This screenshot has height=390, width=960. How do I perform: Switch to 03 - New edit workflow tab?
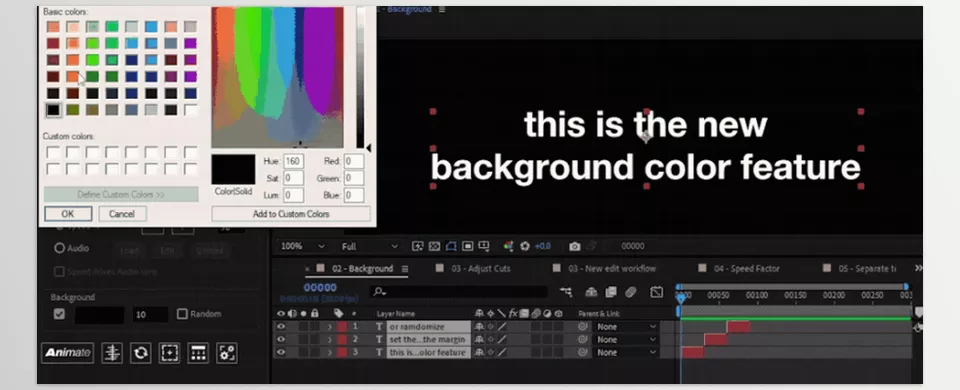pyautogui.click(x=612, y=269)
